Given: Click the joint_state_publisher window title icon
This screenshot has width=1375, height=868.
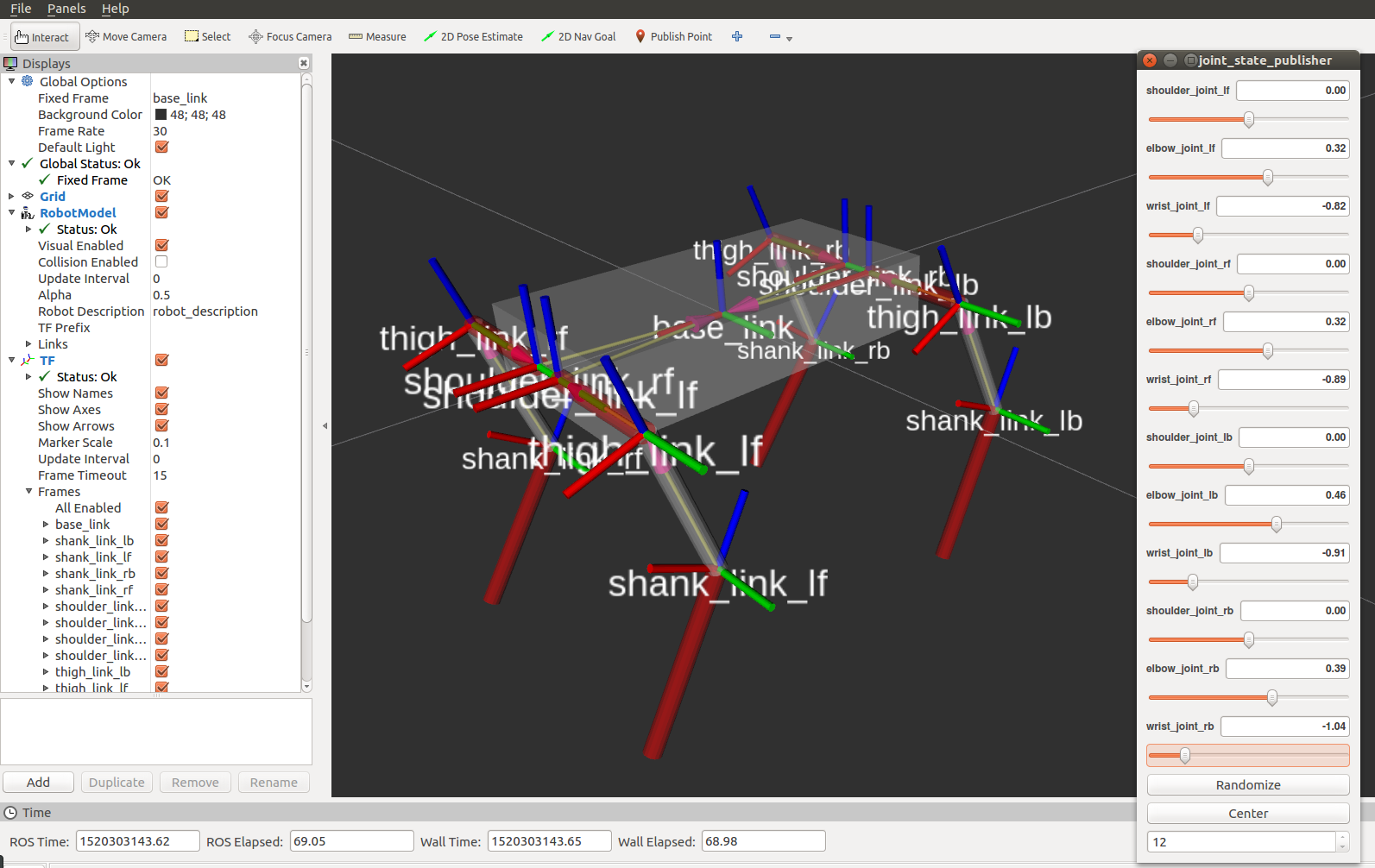Looking at the screenshot, I should [1191, 60].
